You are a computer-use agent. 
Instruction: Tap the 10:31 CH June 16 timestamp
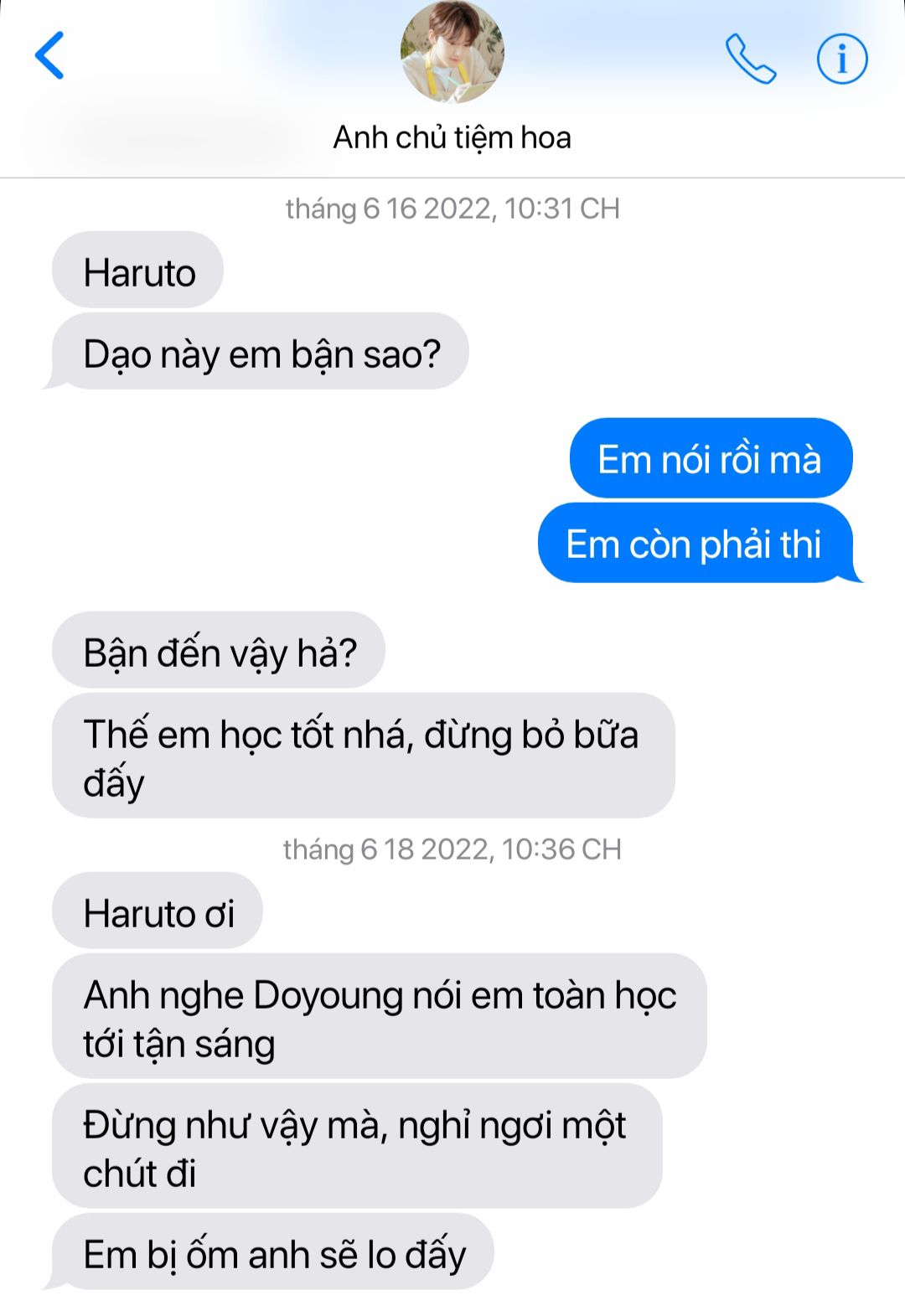tap(452, 209)
